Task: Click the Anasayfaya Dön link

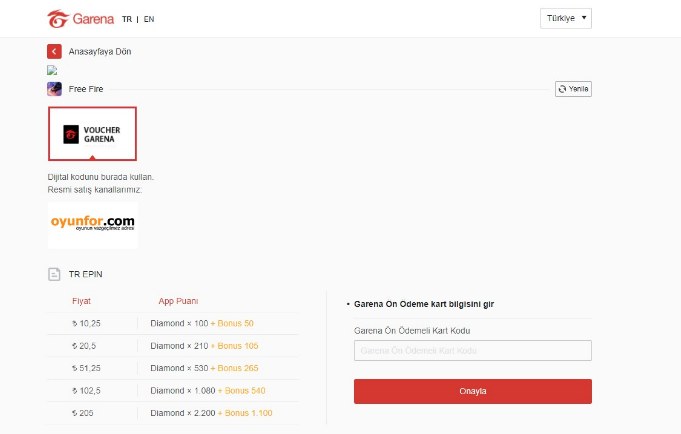Action: 100,51
